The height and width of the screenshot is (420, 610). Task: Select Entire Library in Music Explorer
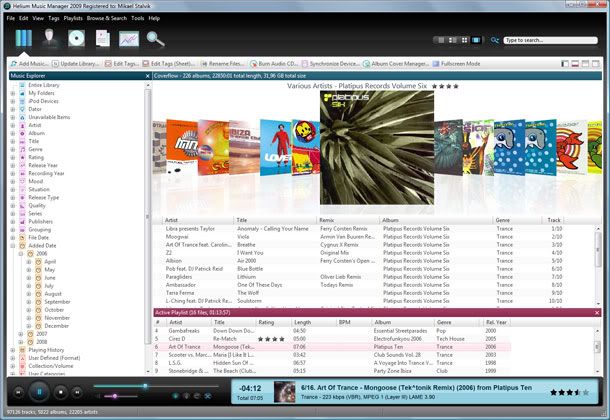click(44, 85)
